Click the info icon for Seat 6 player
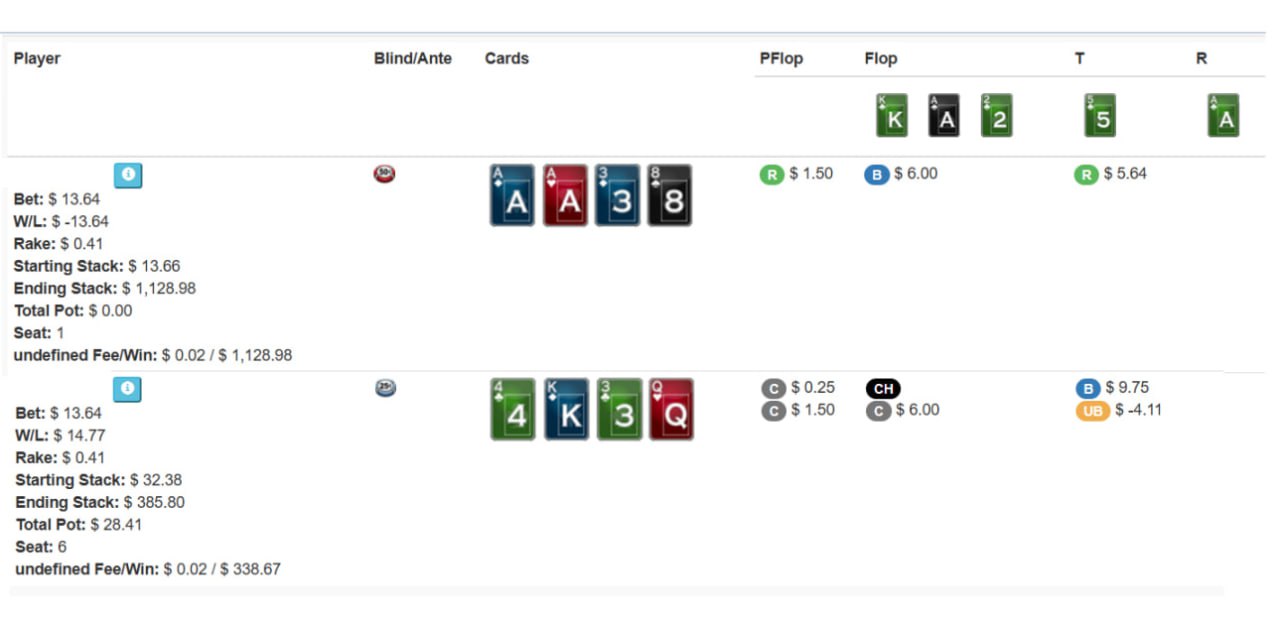Viewport: 1280px width, 622px height. 128,389
